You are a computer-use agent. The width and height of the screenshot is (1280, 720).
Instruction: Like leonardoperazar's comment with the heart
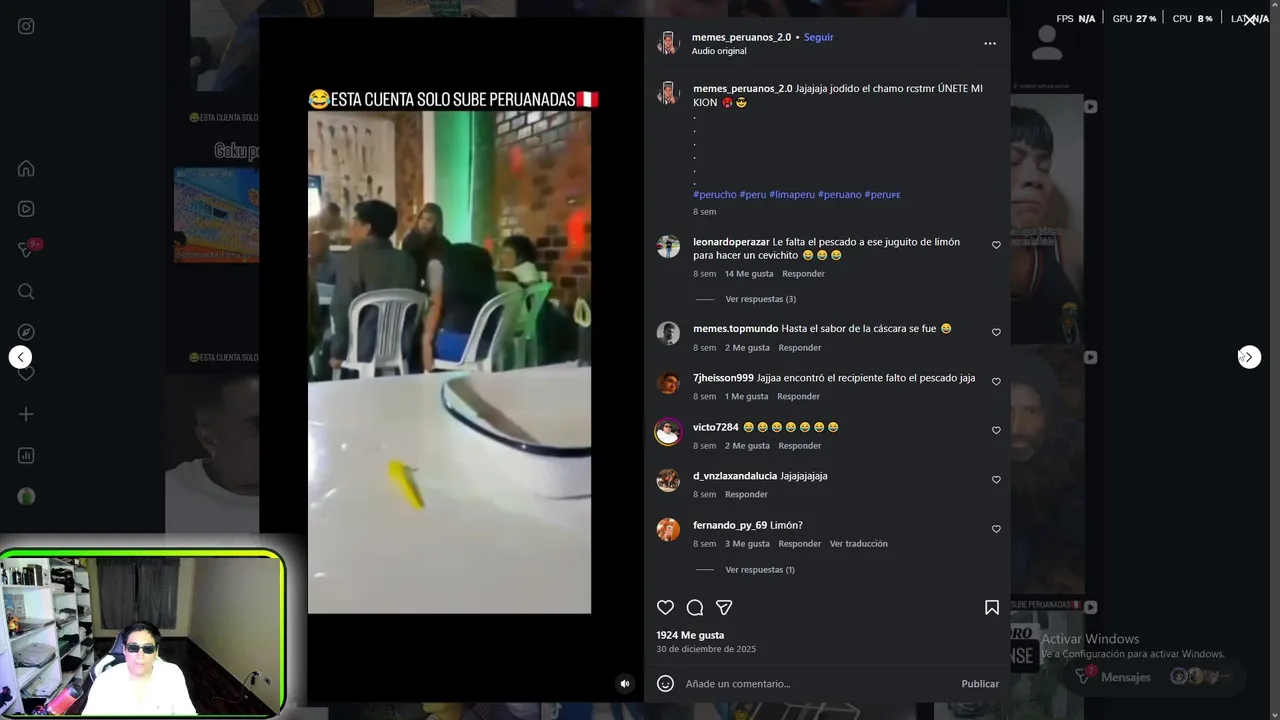click(996, 245)
